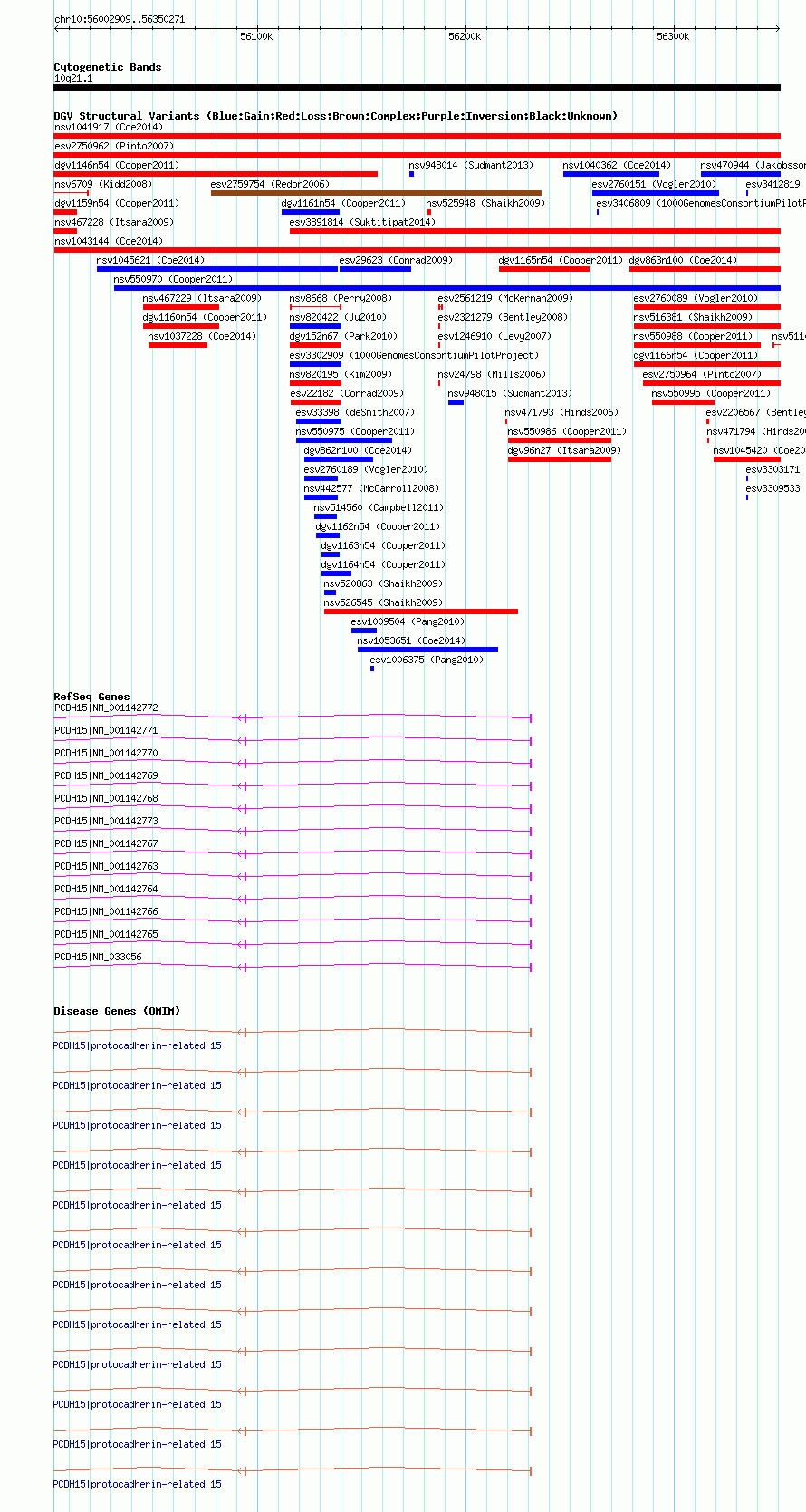Select esv22182 (Conrad2009) variant label
Image resolution: width=806 pixels, height=1512 pixels.
click(347, 393)
